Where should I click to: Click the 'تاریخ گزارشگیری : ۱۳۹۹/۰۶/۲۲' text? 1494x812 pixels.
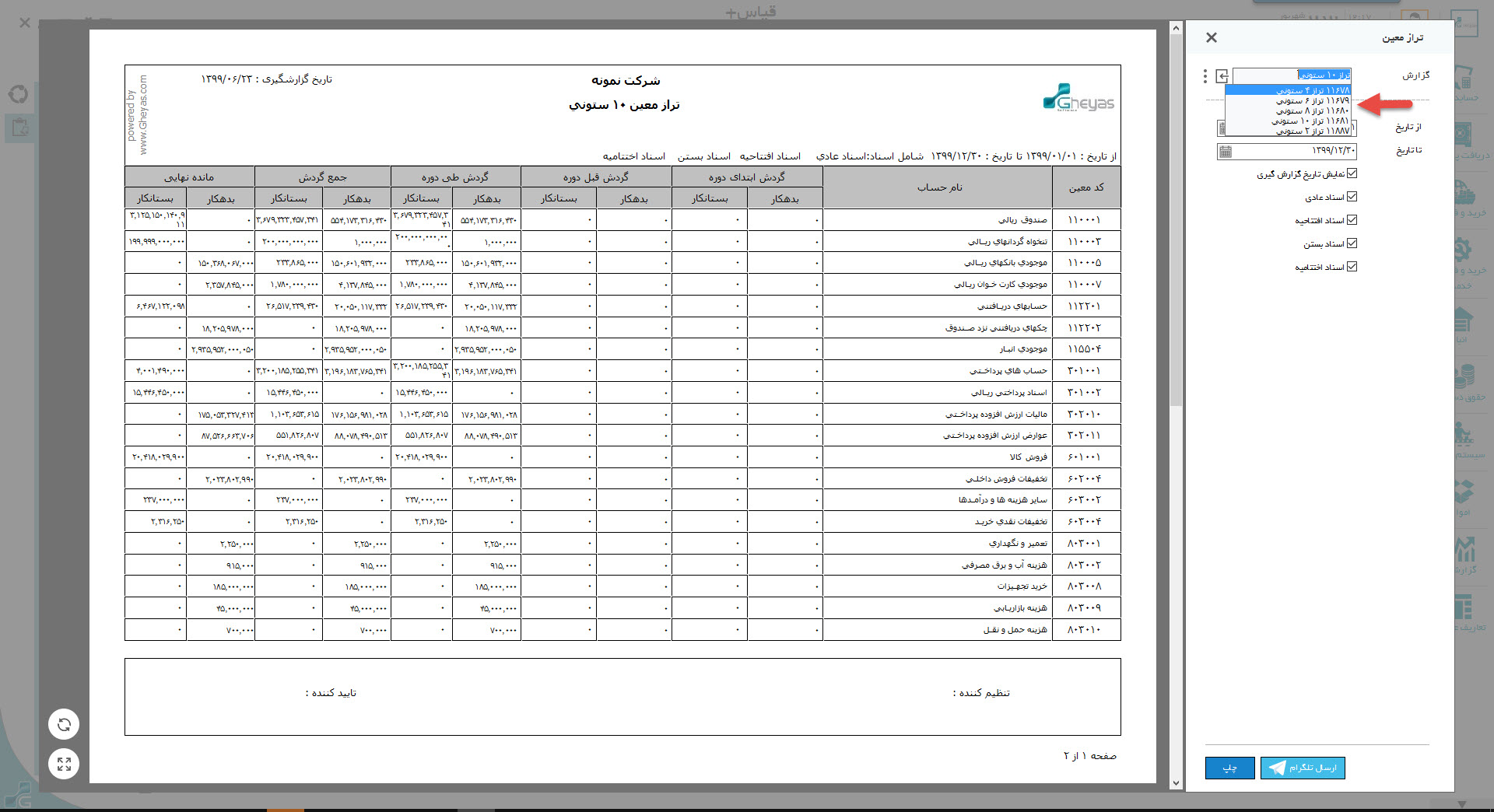click(266, 79)
